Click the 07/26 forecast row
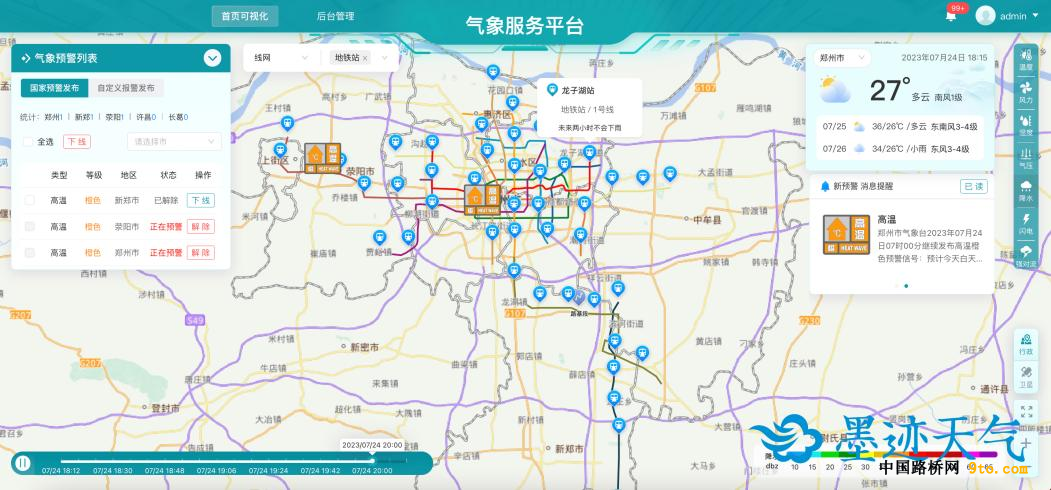The height and width of the screenshot is (490, 1051). point(900,149)
